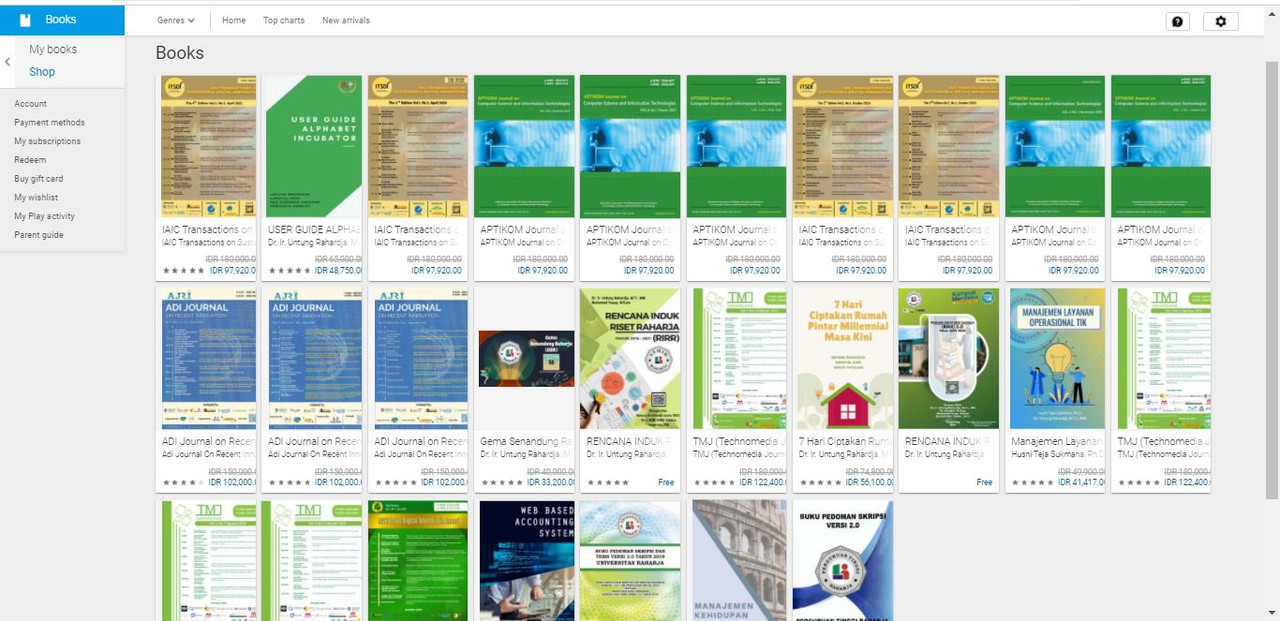Screen dimensions: 1280x621
Task: Open the User Guide Alphabet Incubator cover
Action: point(312,146)
